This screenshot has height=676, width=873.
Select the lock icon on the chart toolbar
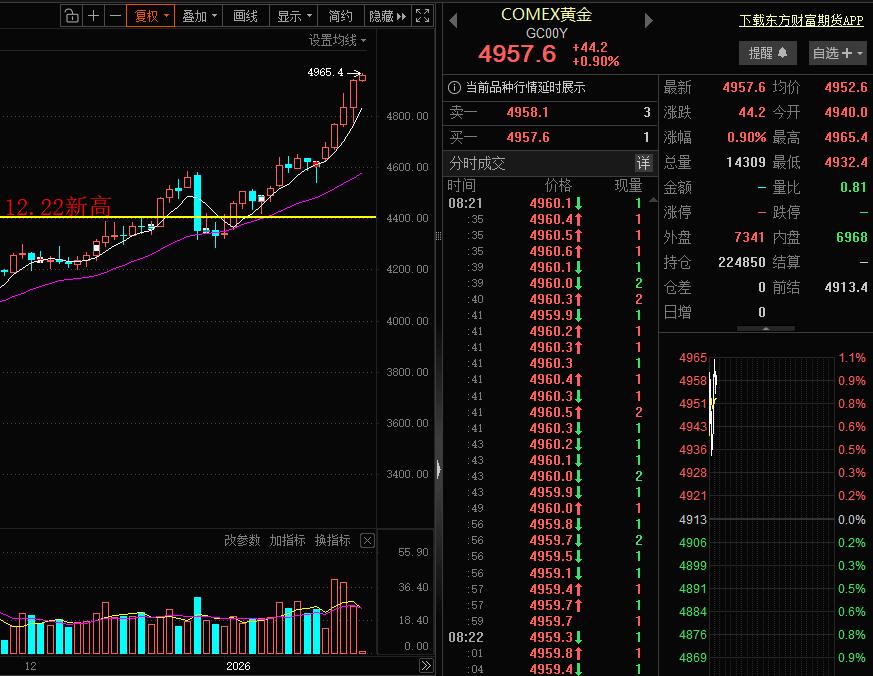pos(70,16)
